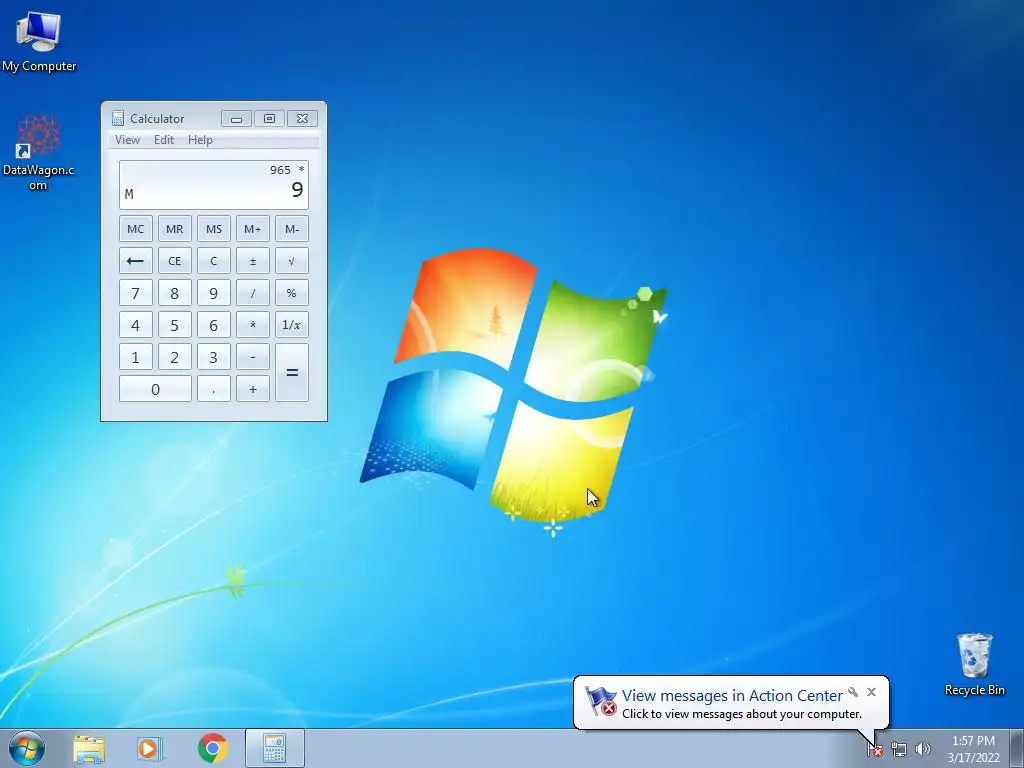Open notification settings wrench in balloon
This screenshot has width=1024, height=768.
tap(853, 692)
